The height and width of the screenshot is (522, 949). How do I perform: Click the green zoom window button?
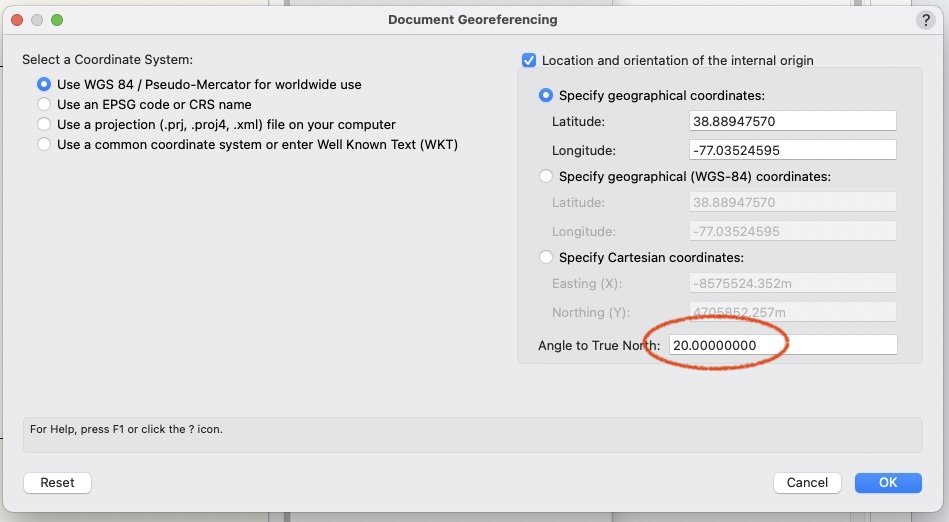(x=57, y=20)
